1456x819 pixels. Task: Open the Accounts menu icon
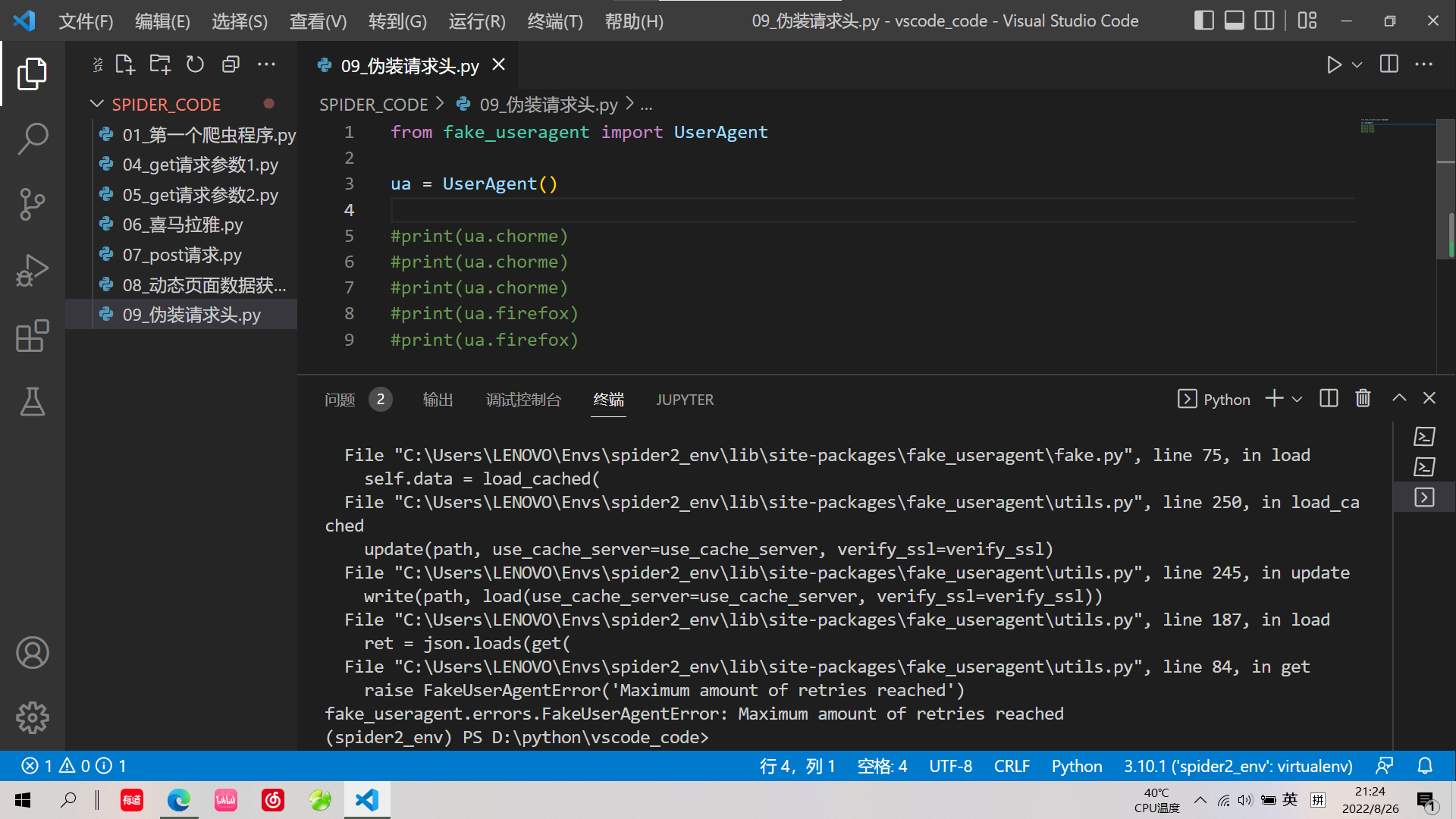coord(32,652)
